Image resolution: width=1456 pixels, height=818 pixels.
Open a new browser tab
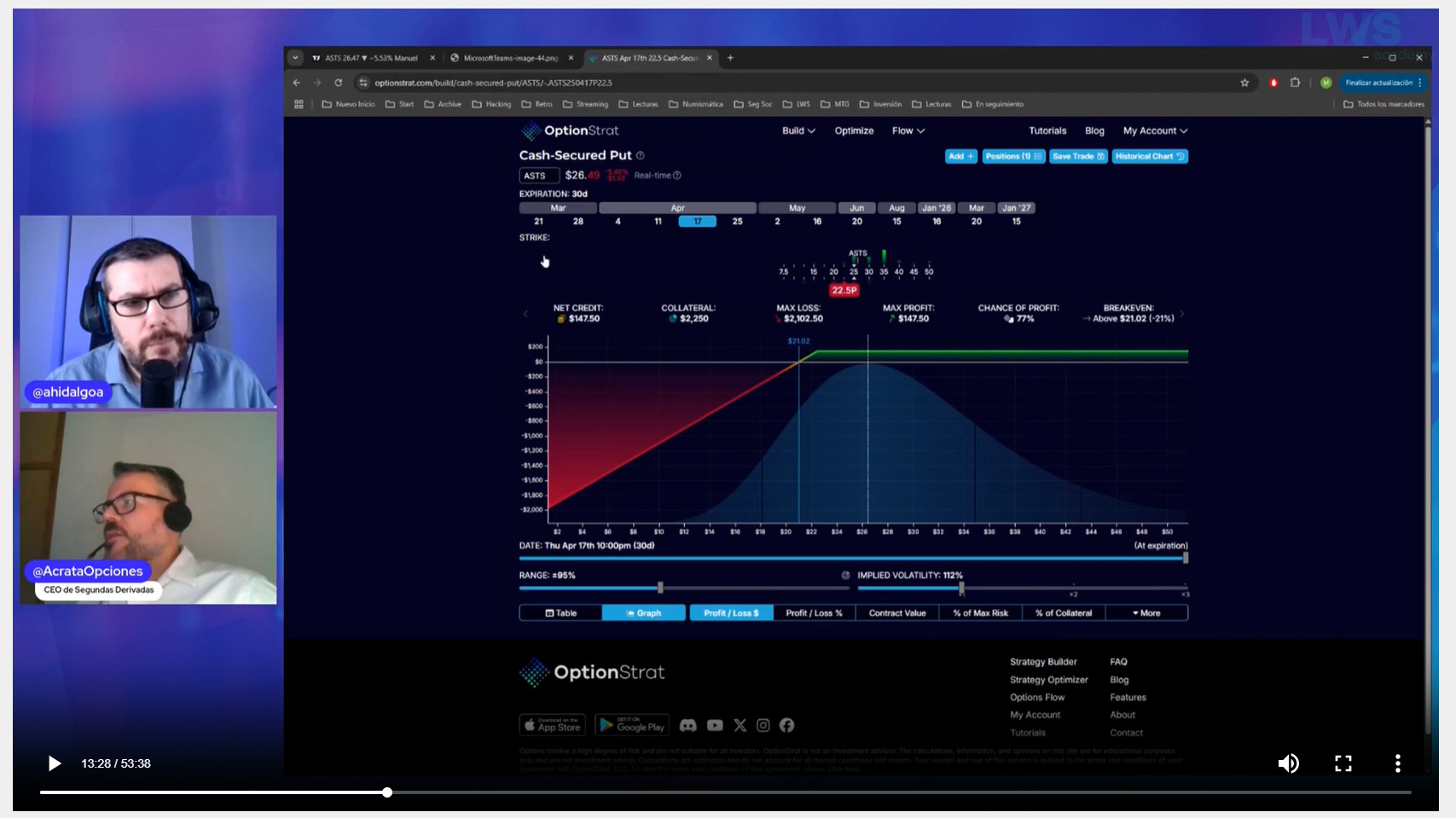pos(730,58)
